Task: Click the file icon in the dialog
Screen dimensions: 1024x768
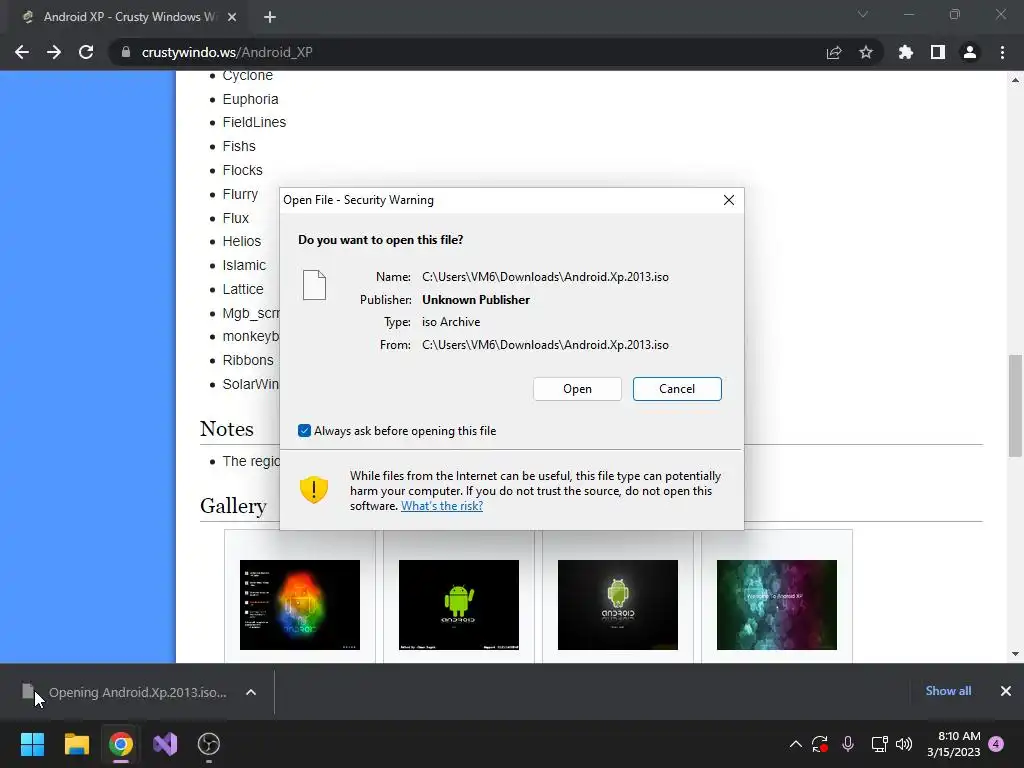Action: click(314, 285)
